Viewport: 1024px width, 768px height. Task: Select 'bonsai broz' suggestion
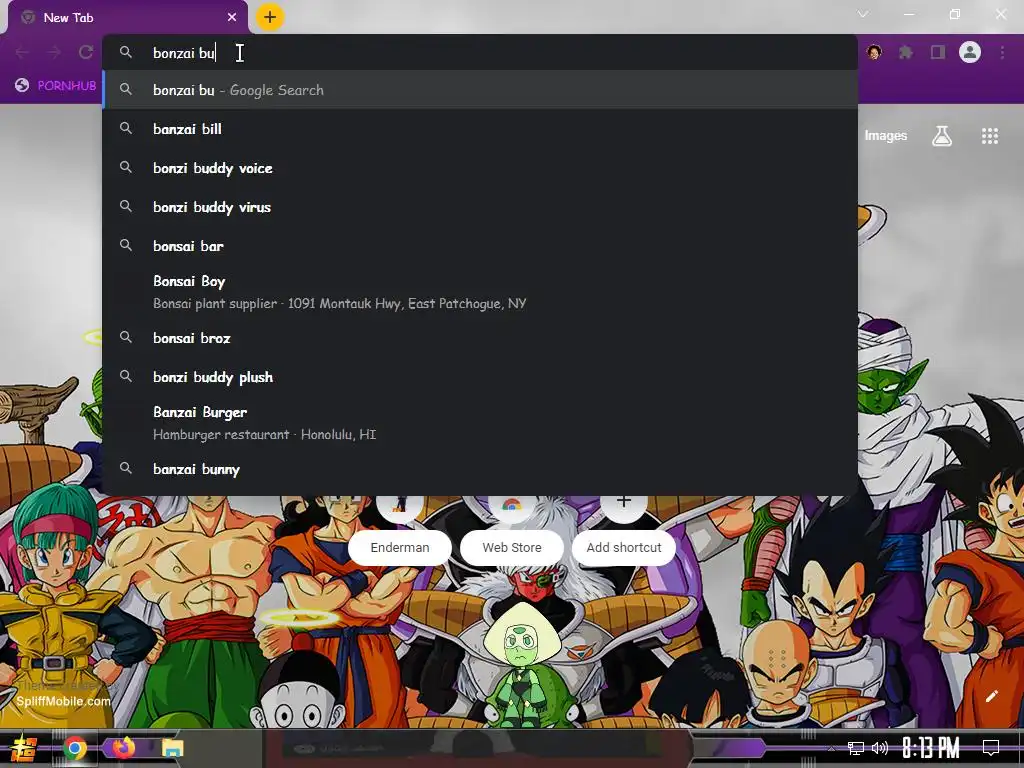(x=479, y=338)
